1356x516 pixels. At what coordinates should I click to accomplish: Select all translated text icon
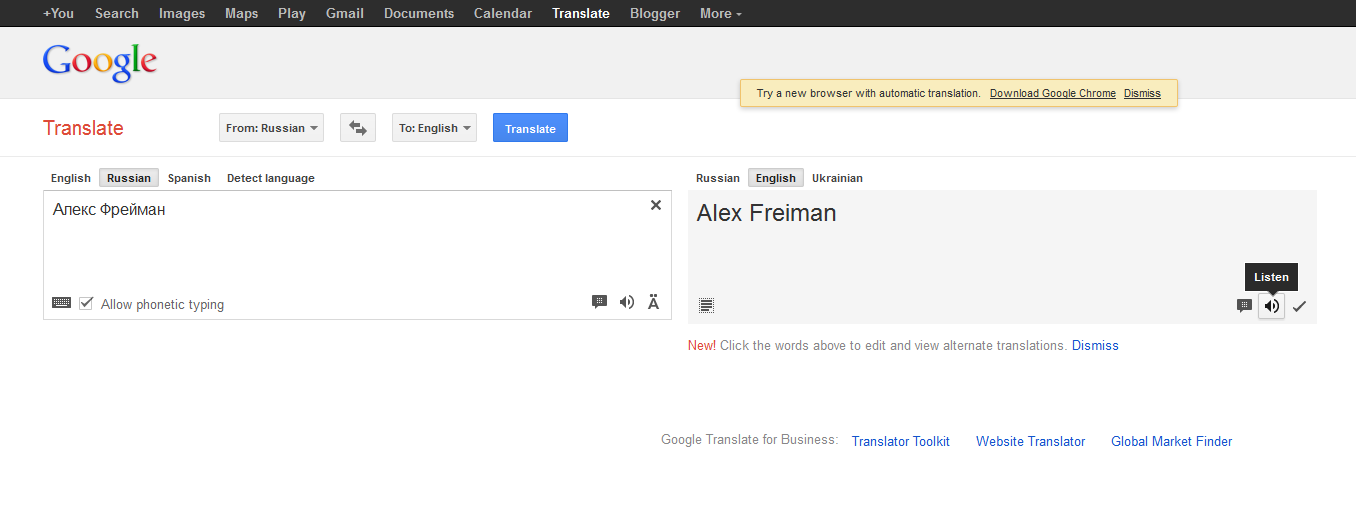click(707, 306)
